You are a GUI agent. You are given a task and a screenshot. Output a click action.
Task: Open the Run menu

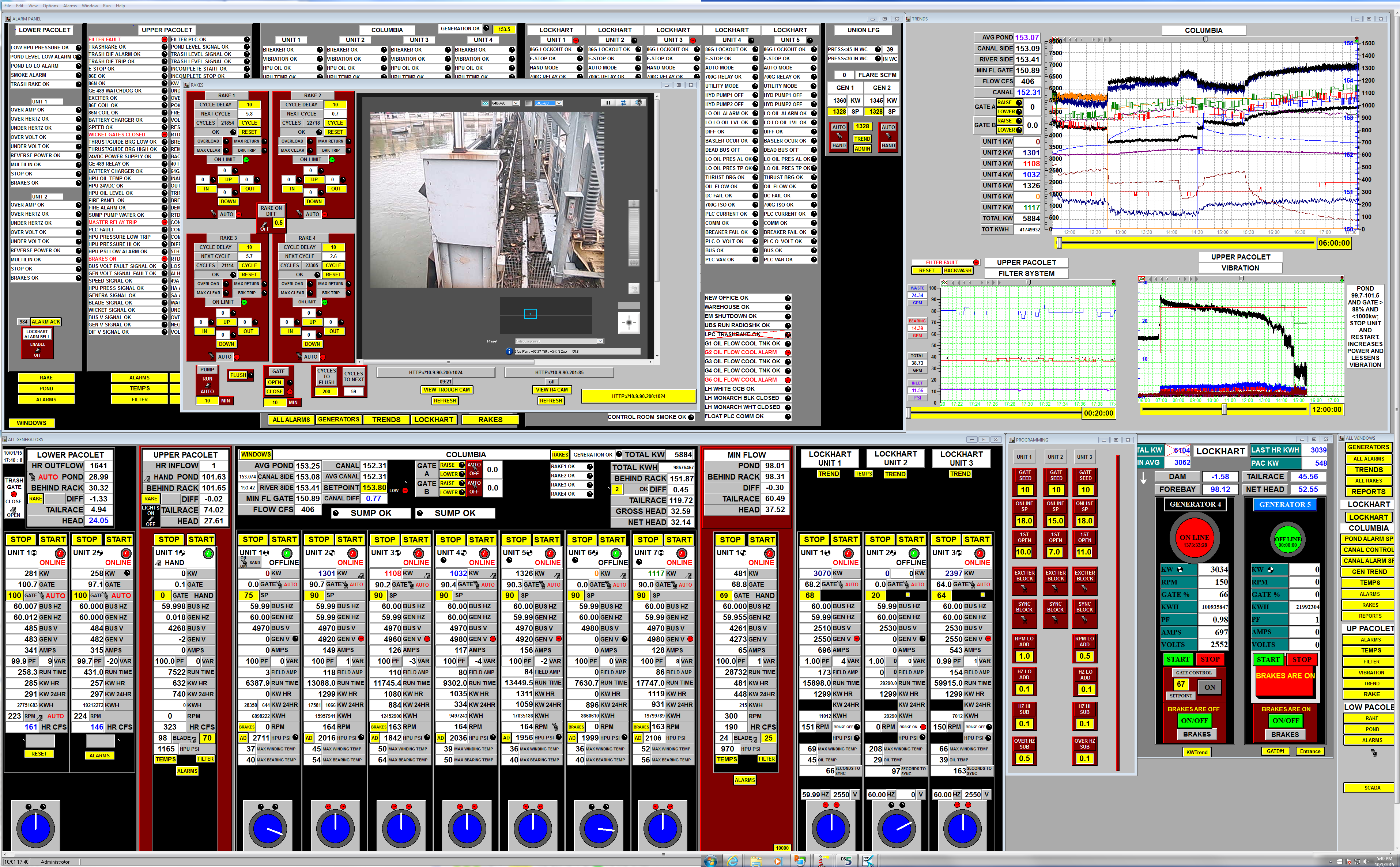107,6
